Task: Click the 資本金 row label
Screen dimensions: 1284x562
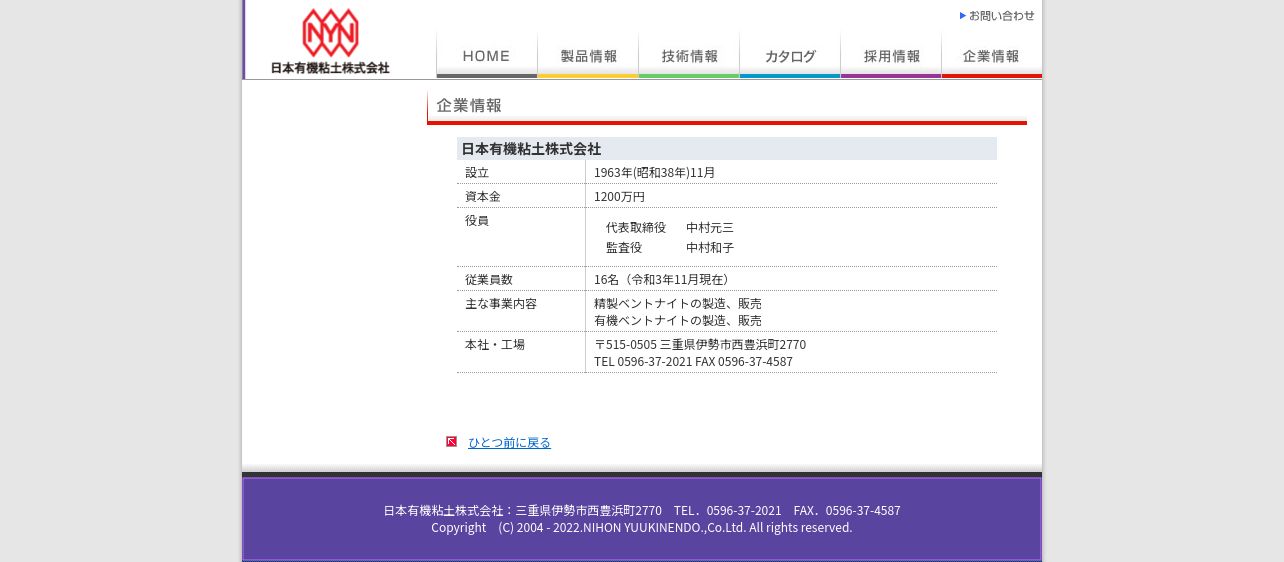Action: tap(483, 196)
